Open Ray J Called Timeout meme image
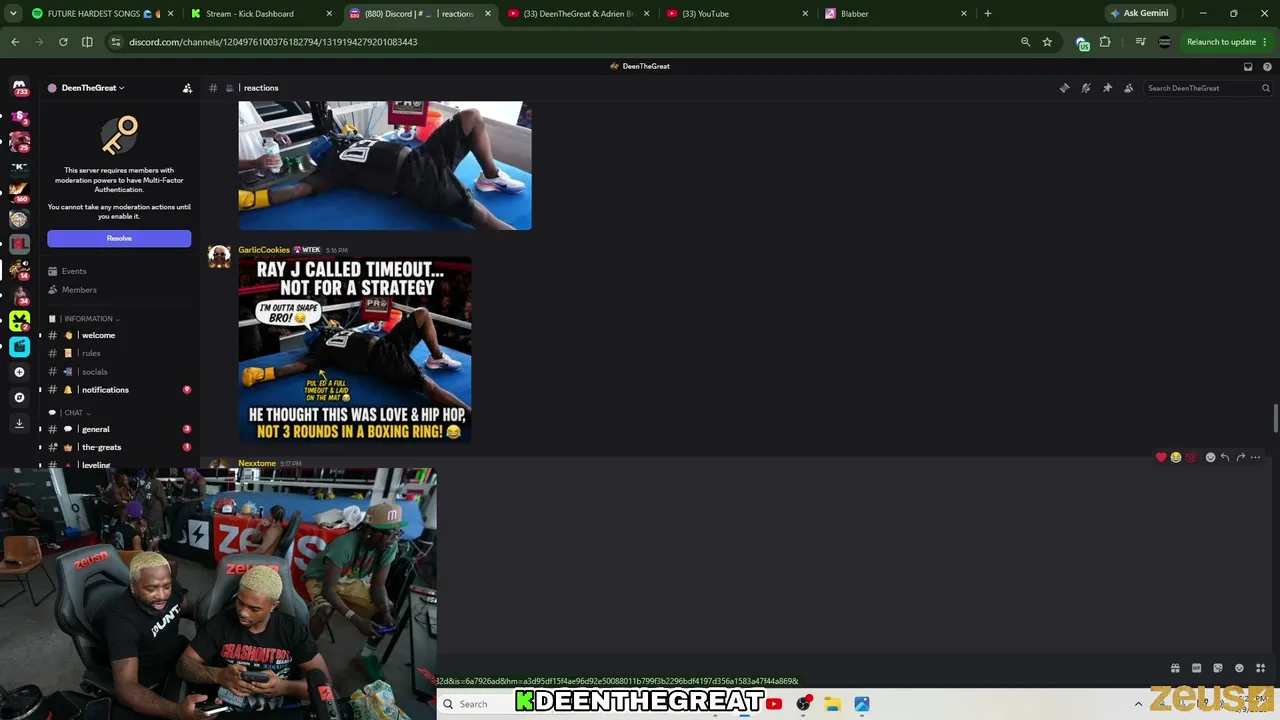Screen dimensions: 1280x720 pos(355,350)
